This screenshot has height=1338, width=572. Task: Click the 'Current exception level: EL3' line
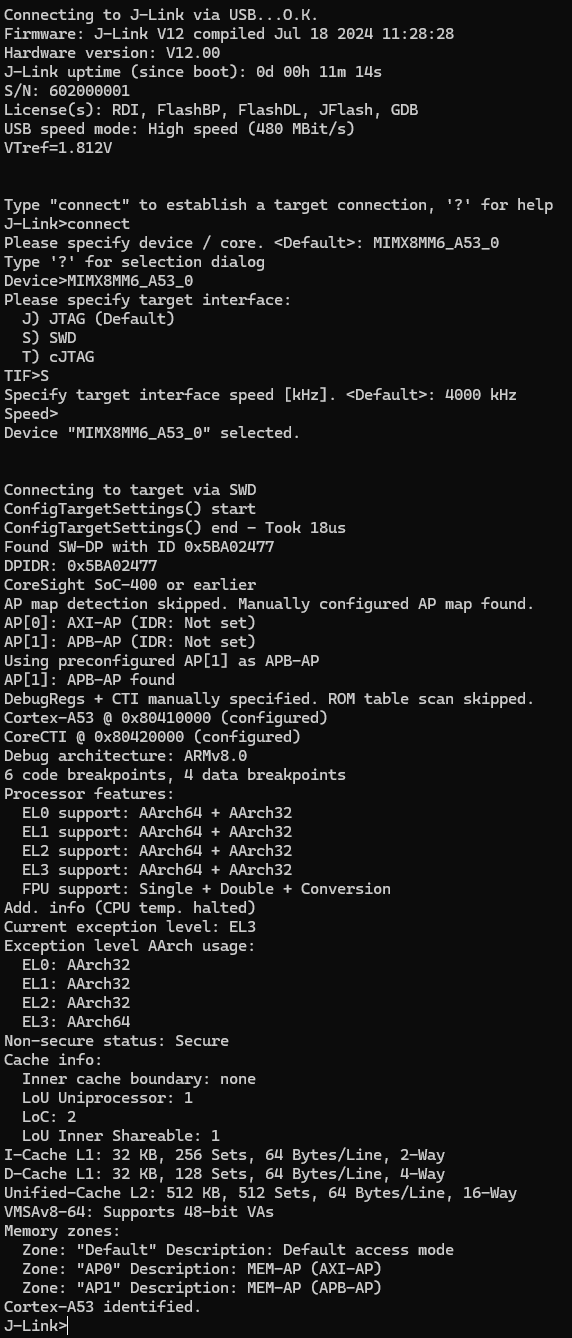tap(130, 927)
